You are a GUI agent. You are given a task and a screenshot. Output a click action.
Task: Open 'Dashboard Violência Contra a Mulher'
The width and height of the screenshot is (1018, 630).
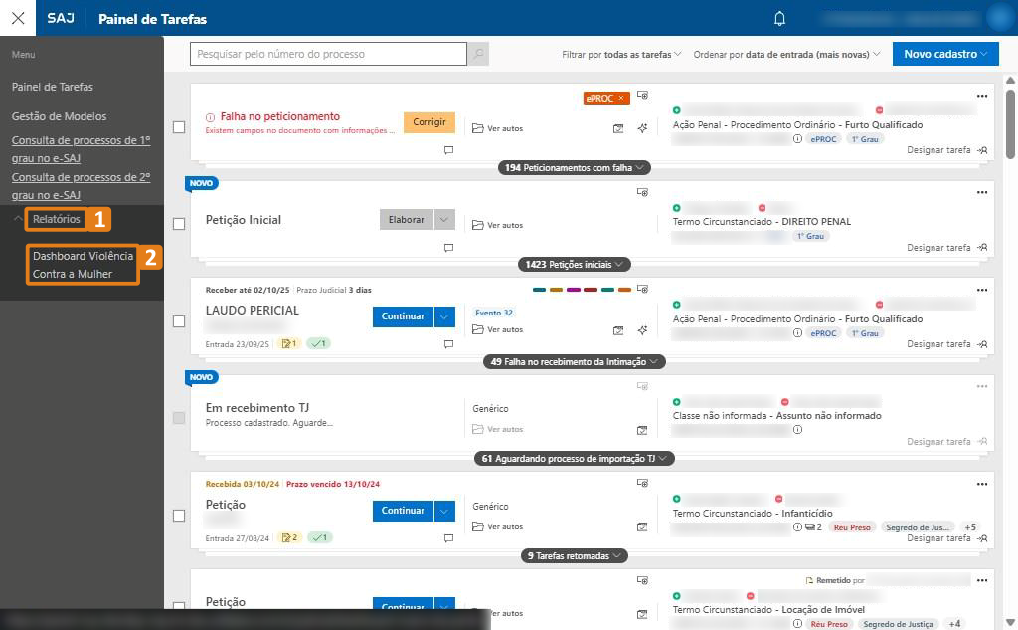pyautogui.click(x=82, y=264)
